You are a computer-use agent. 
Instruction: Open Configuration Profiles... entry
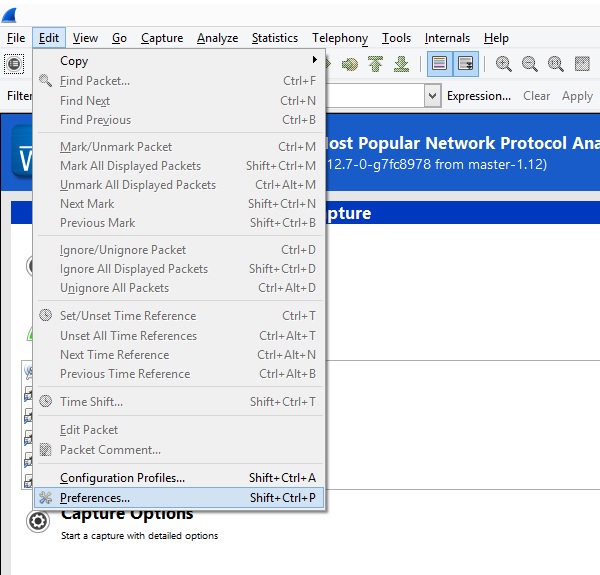point(179,477)
